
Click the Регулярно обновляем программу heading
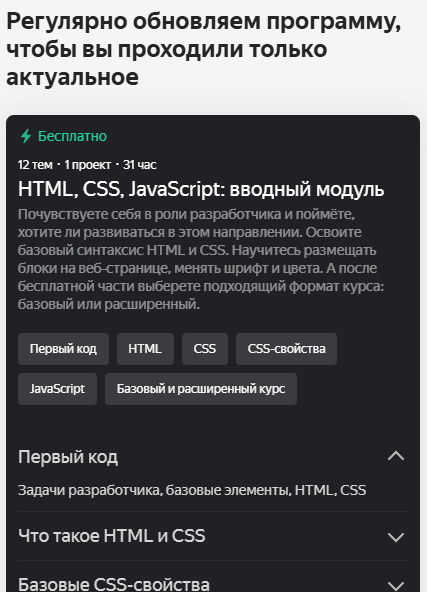pos(204,49)
